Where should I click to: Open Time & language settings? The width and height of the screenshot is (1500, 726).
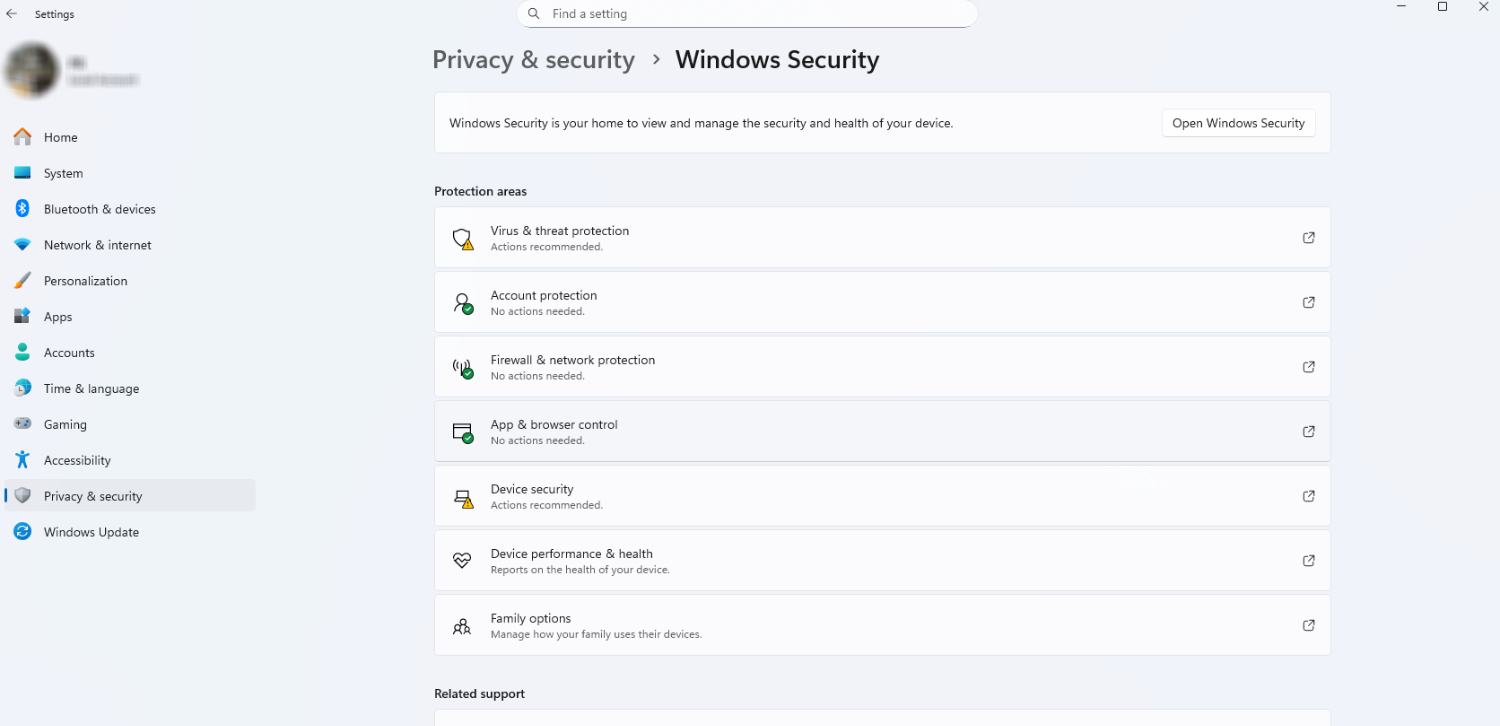[130, 388]
